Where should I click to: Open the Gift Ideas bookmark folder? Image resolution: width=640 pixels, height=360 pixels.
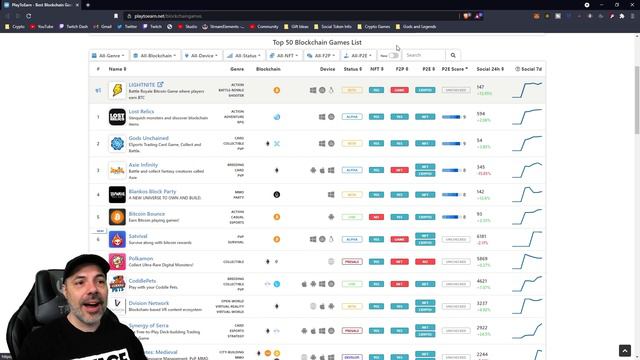[x=296, y=27]
